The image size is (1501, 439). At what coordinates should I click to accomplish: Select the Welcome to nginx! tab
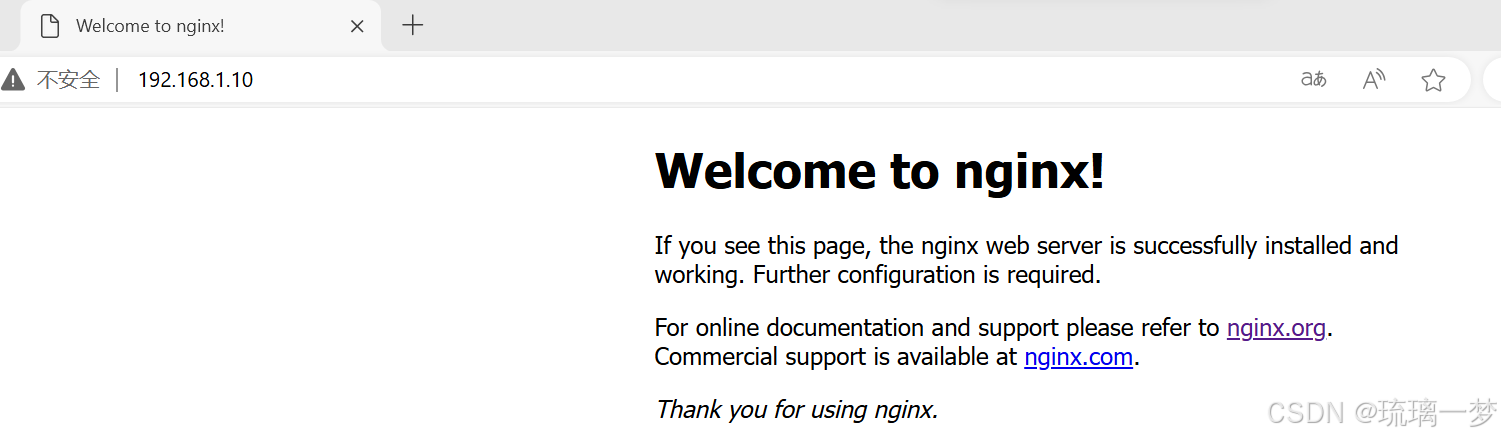(x=201, y=26)
